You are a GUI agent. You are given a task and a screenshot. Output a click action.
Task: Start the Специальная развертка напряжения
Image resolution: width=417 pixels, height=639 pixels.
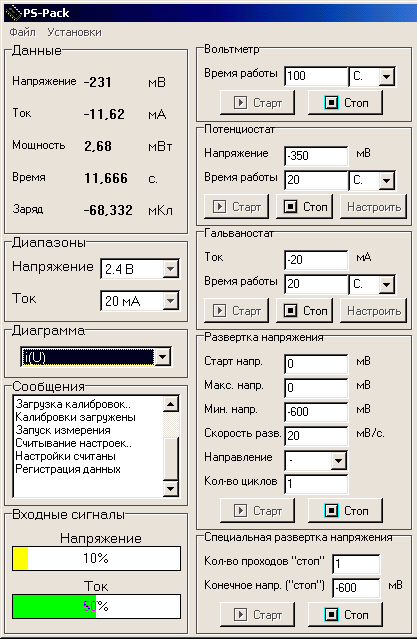[x=257, y=614]
